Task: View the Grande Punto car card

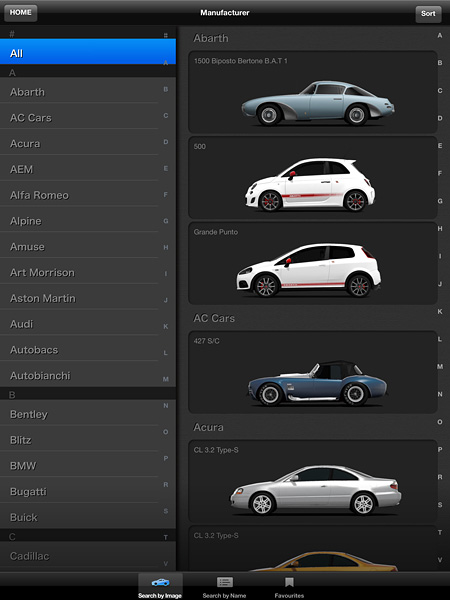Action: (x=313, y=264)
